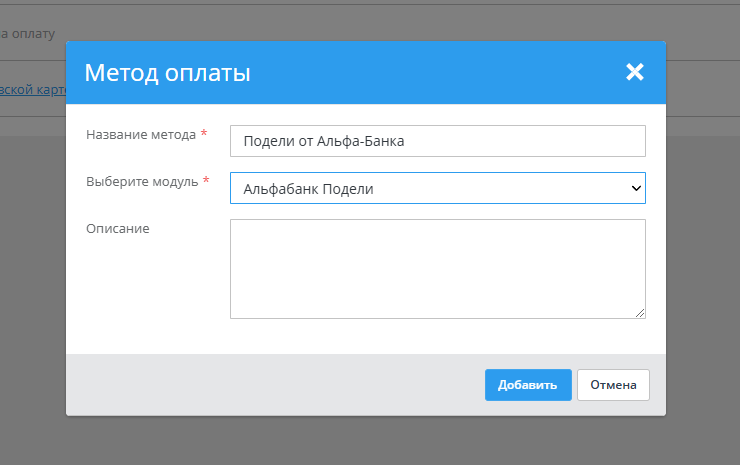The width and height of the screenshot is (740, 465).
Task: Click the Название метода label
Action: (140, 134)
